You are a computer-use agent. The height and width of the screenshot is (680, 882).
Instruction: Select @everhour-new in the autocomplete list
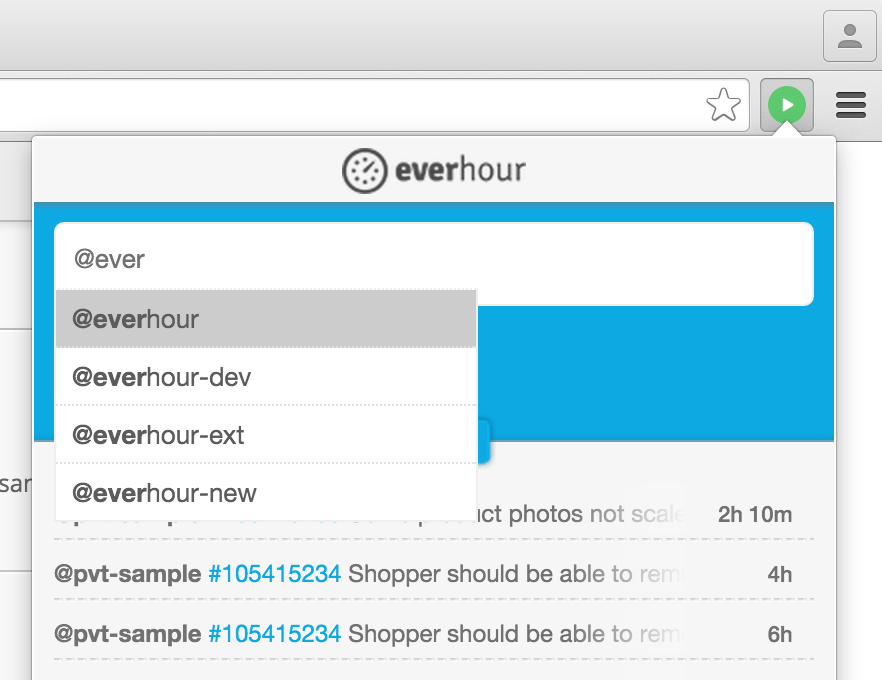266,493
